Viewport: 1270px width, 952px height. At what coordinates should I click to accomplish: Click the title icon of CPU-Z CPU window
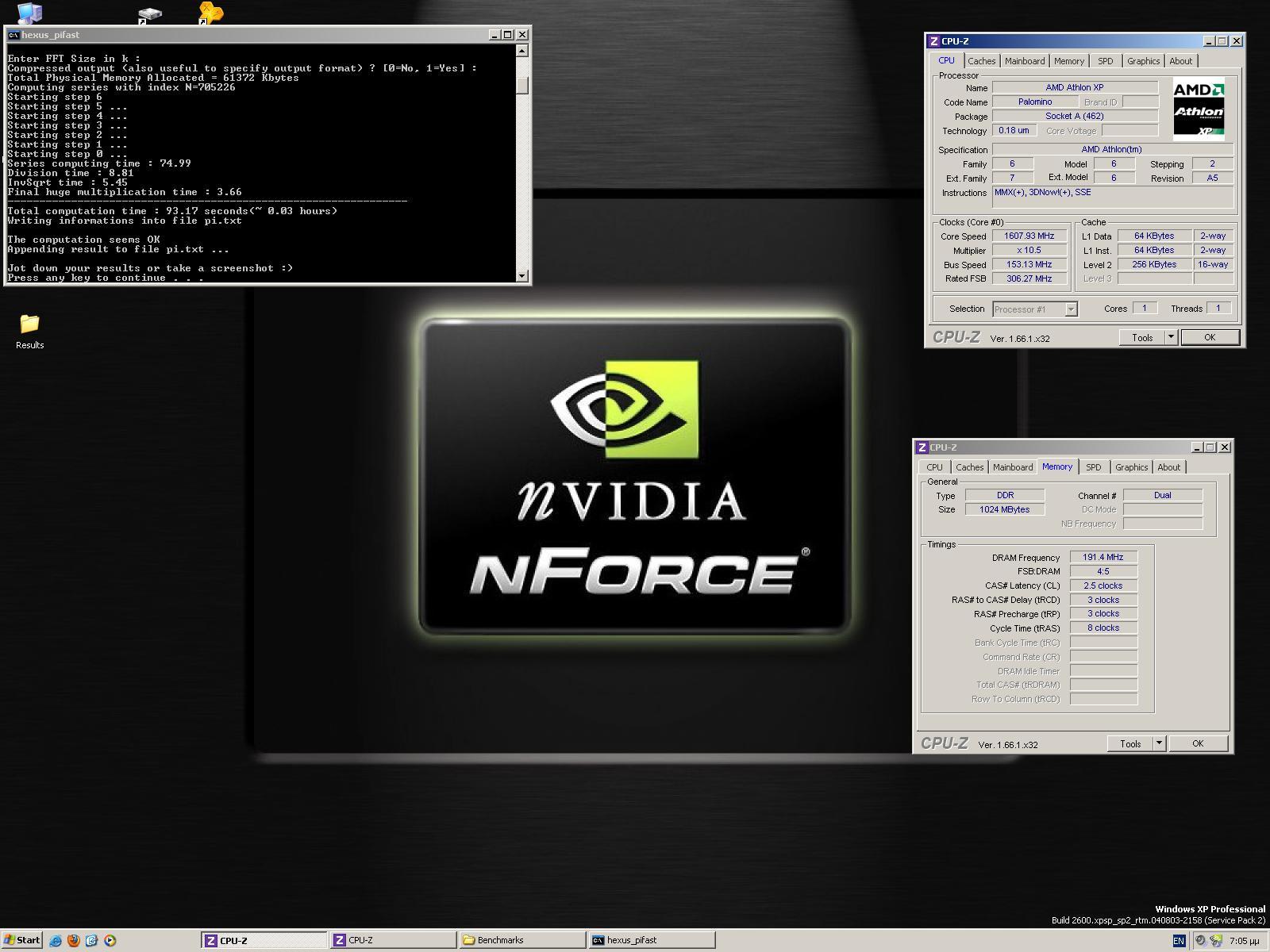point(934,41)
